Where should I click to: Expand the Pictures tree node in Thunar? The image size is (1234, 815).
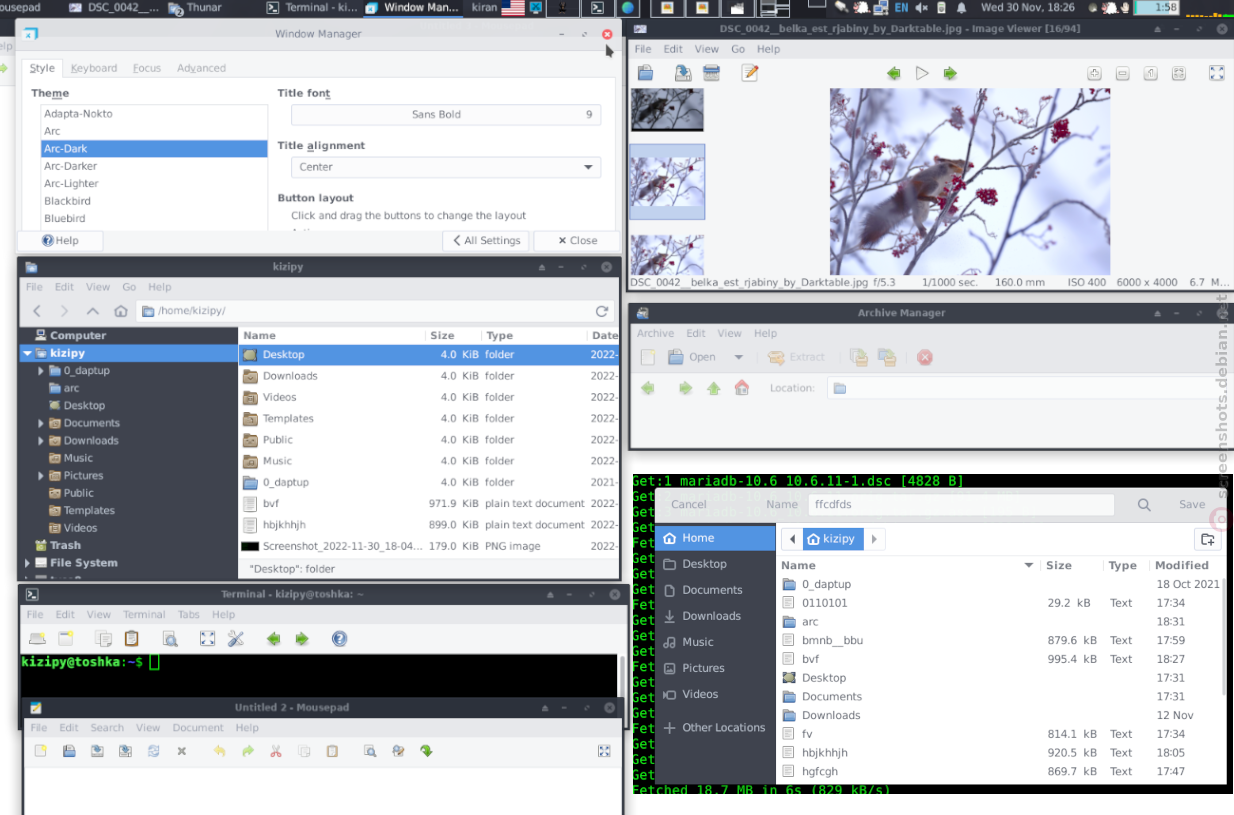41,476
